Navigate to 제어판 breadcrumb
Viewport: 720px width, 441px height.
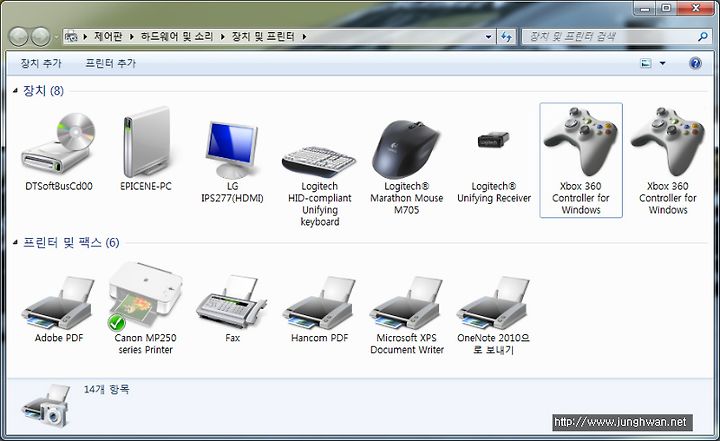point(108,36)
